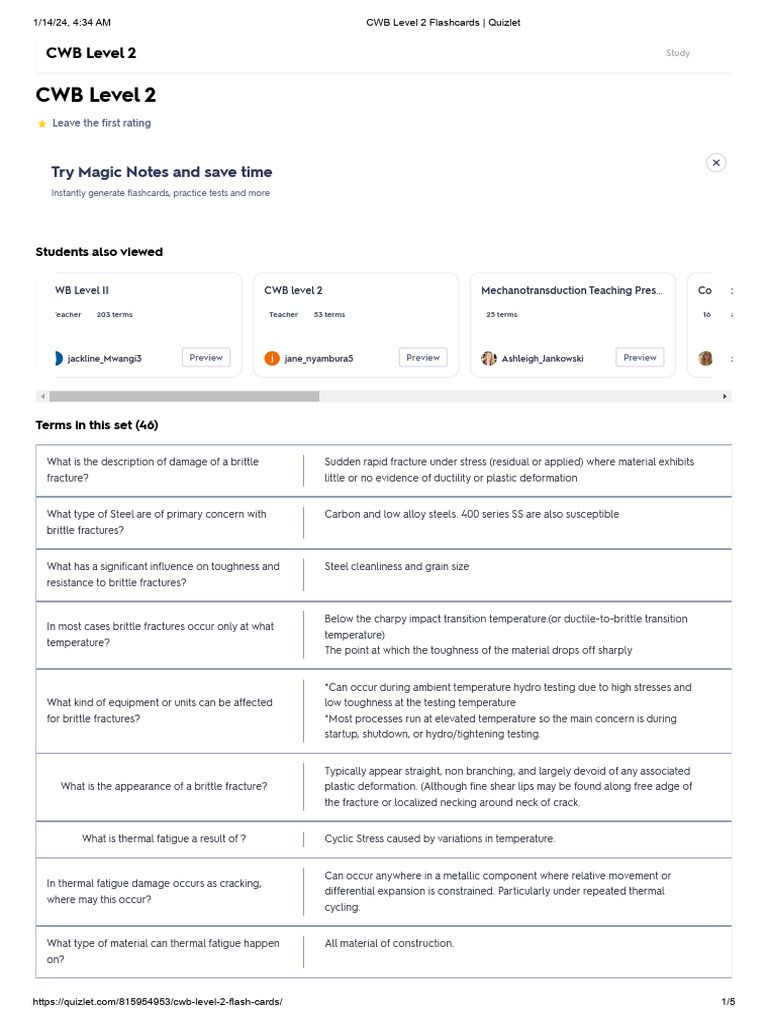Open the CWB level 2 card title
The height and width of the screenshot is (1024, 768).
(293, 290)
